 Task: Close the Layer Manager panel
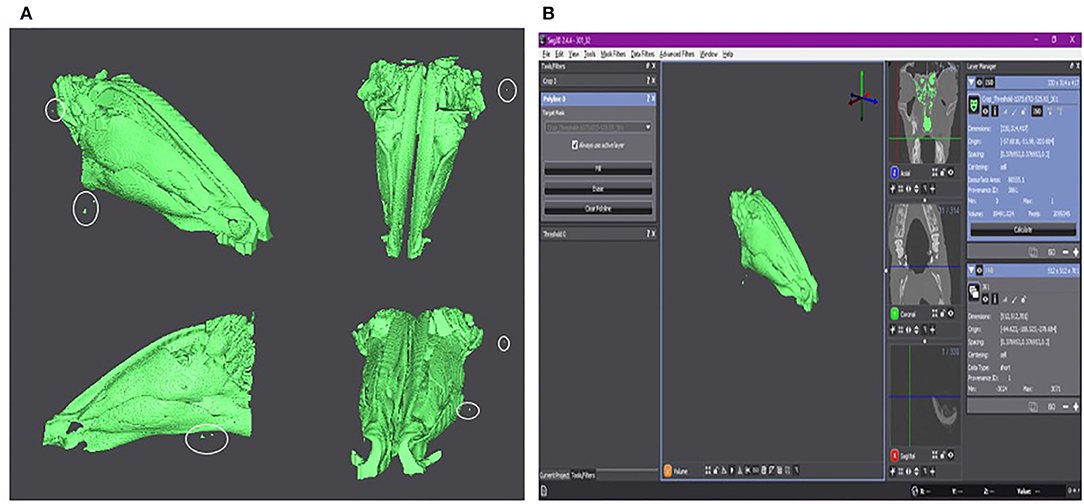click(1076, 66)
